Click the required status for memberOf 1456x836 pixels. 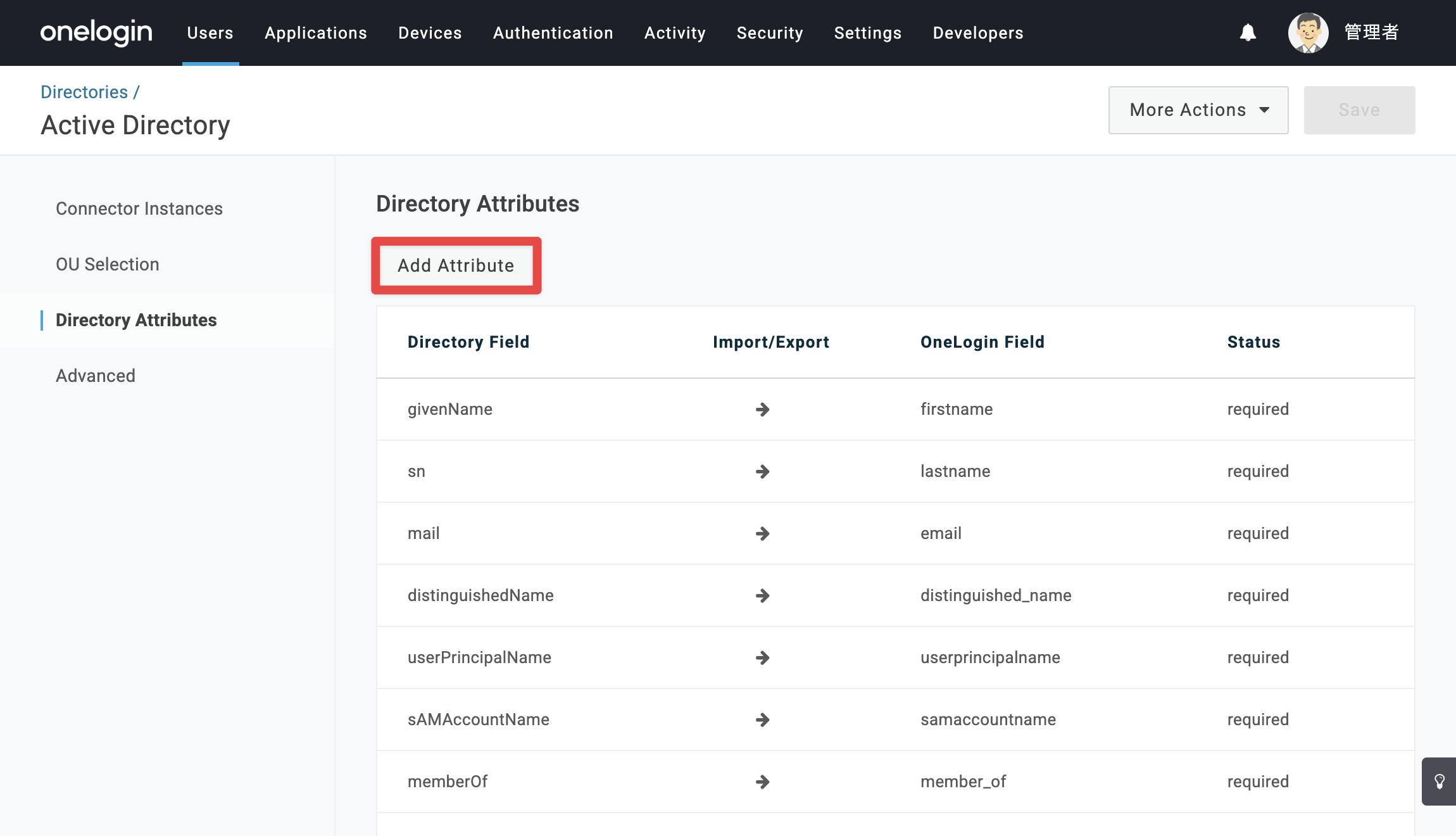[1258, 782]
